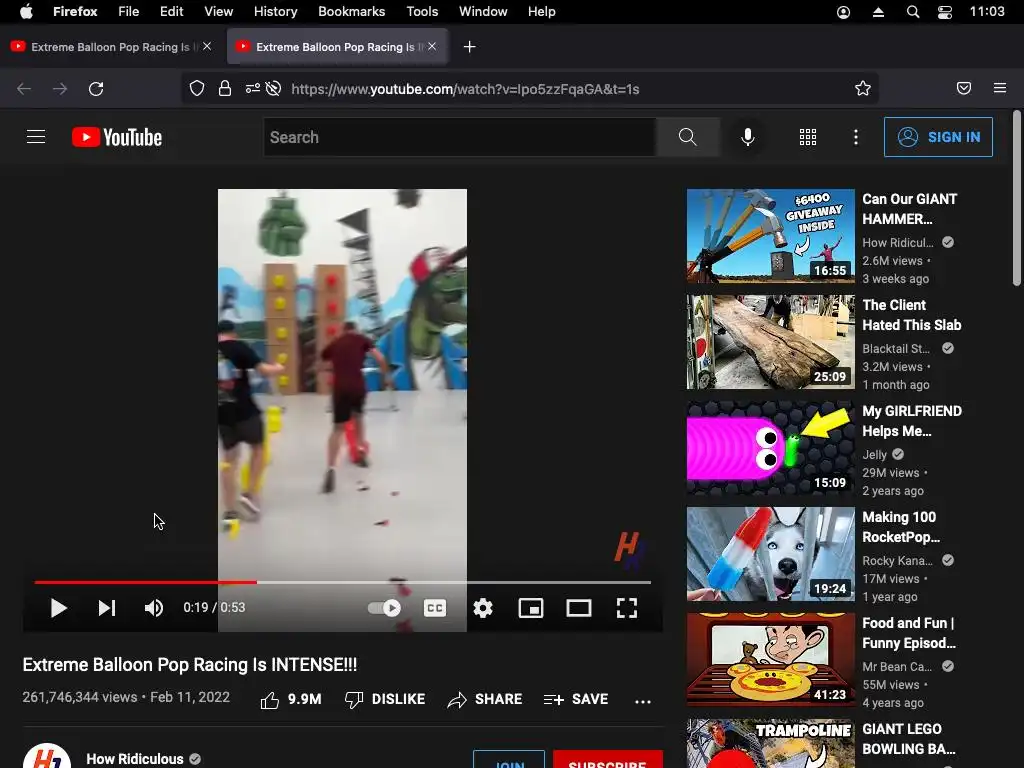Open GIANT LEGO BOWLING video title
The width and height of the screenshot is (1024, 768).
908,739
